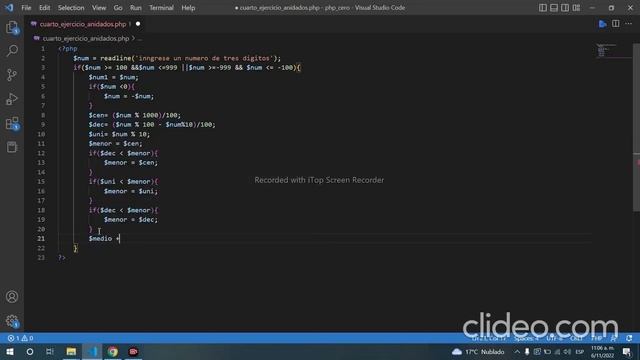Expand the breadcrumb ellipsis after the file name
This screenshot has width=640, height=360.
click(x=140, y=38)
